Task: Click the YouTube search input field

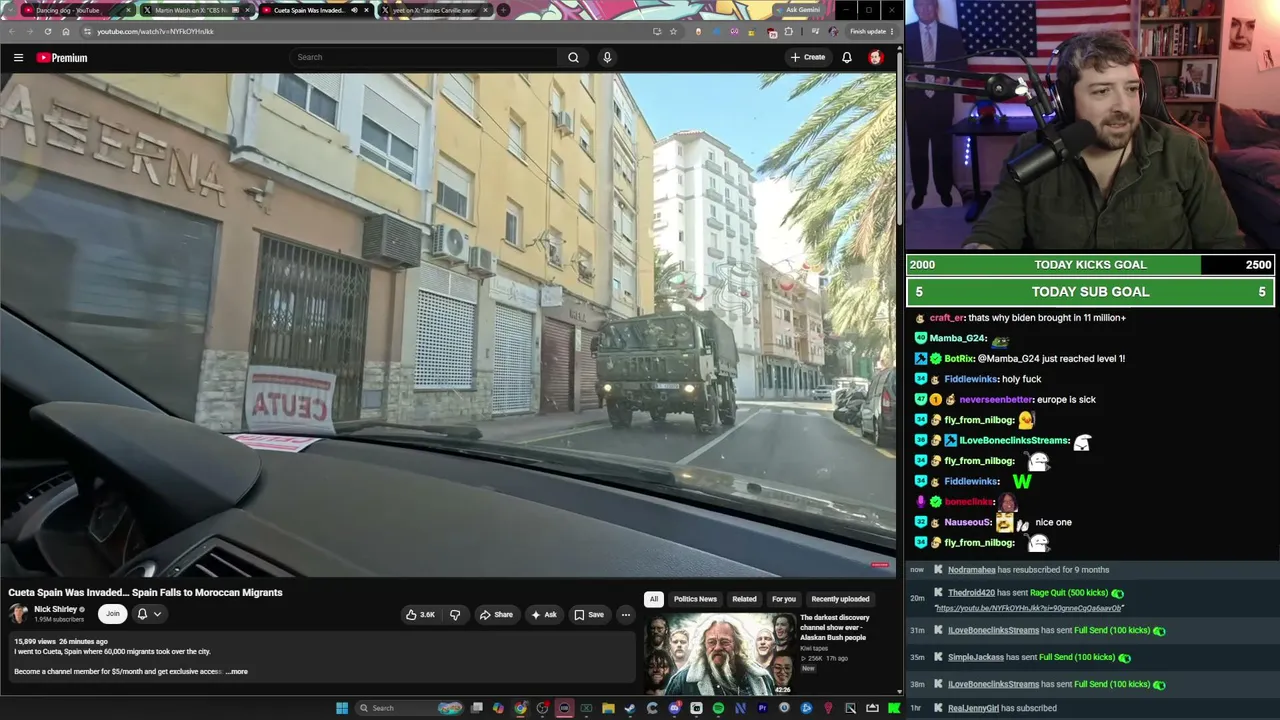Action: pos(425,57)
